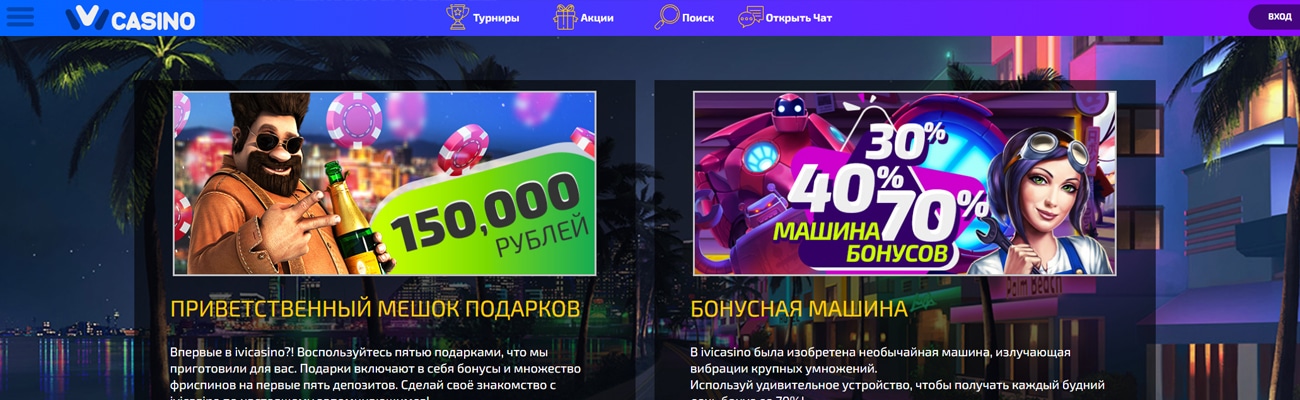The width and height of the screenshot is (1300, 400).
Task: Open the Машина бонусов banner image
Action: [905, 184]
